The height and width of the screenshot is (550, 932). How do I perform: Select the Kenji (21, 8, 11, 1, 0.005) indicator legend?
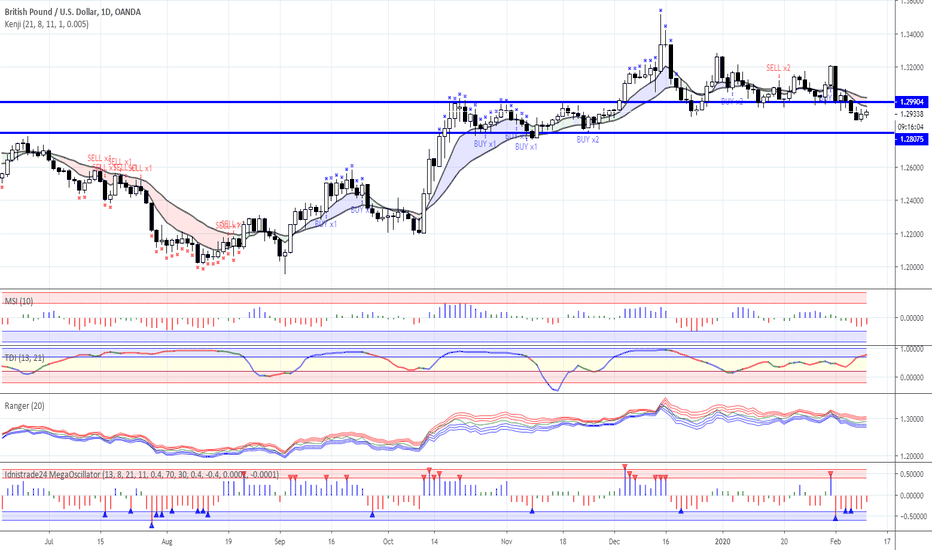[x=46, y=24]
